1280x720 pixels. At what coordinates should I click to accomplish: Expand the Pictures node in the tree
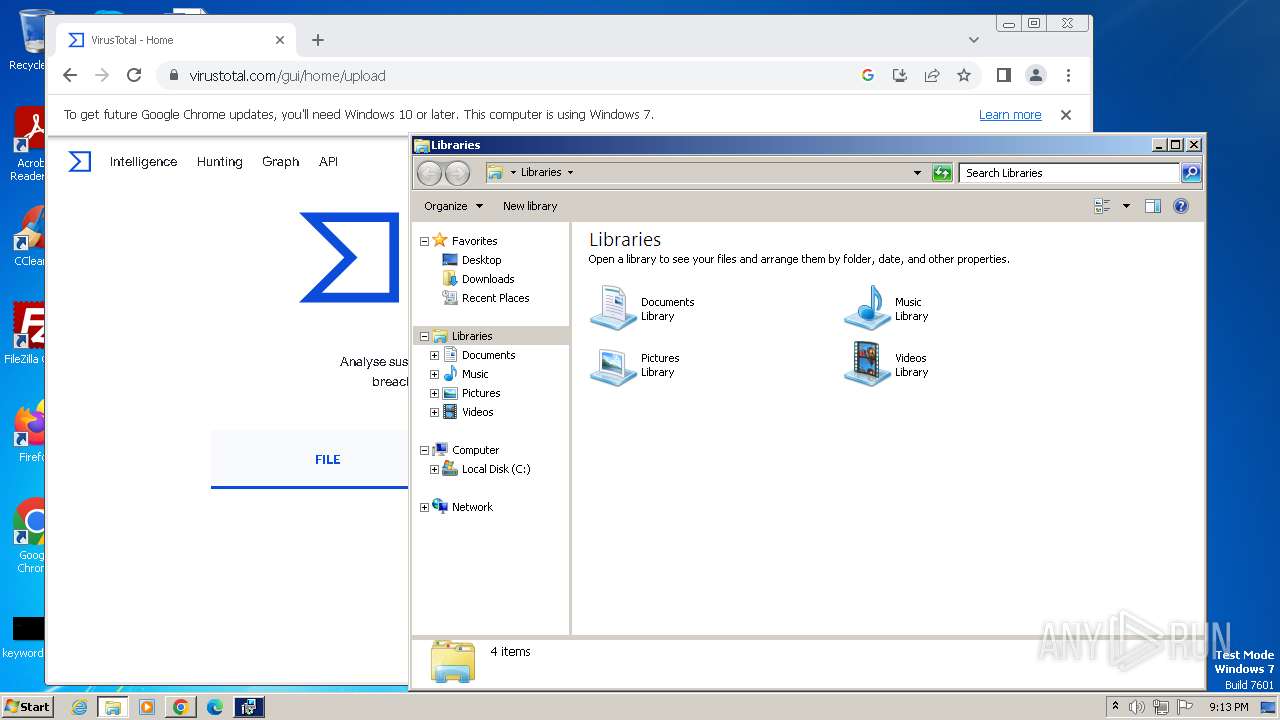click(x=434, y=393)
